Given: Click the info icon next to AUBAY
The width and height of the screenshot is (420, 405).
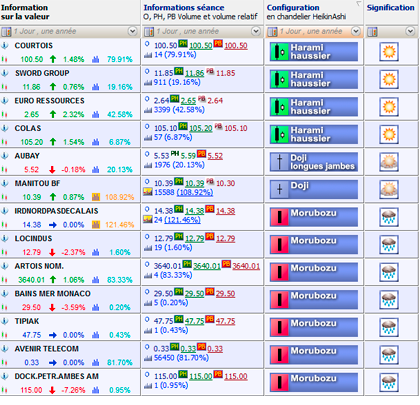Looking at the screenshot, I should [x=5, y=156].
